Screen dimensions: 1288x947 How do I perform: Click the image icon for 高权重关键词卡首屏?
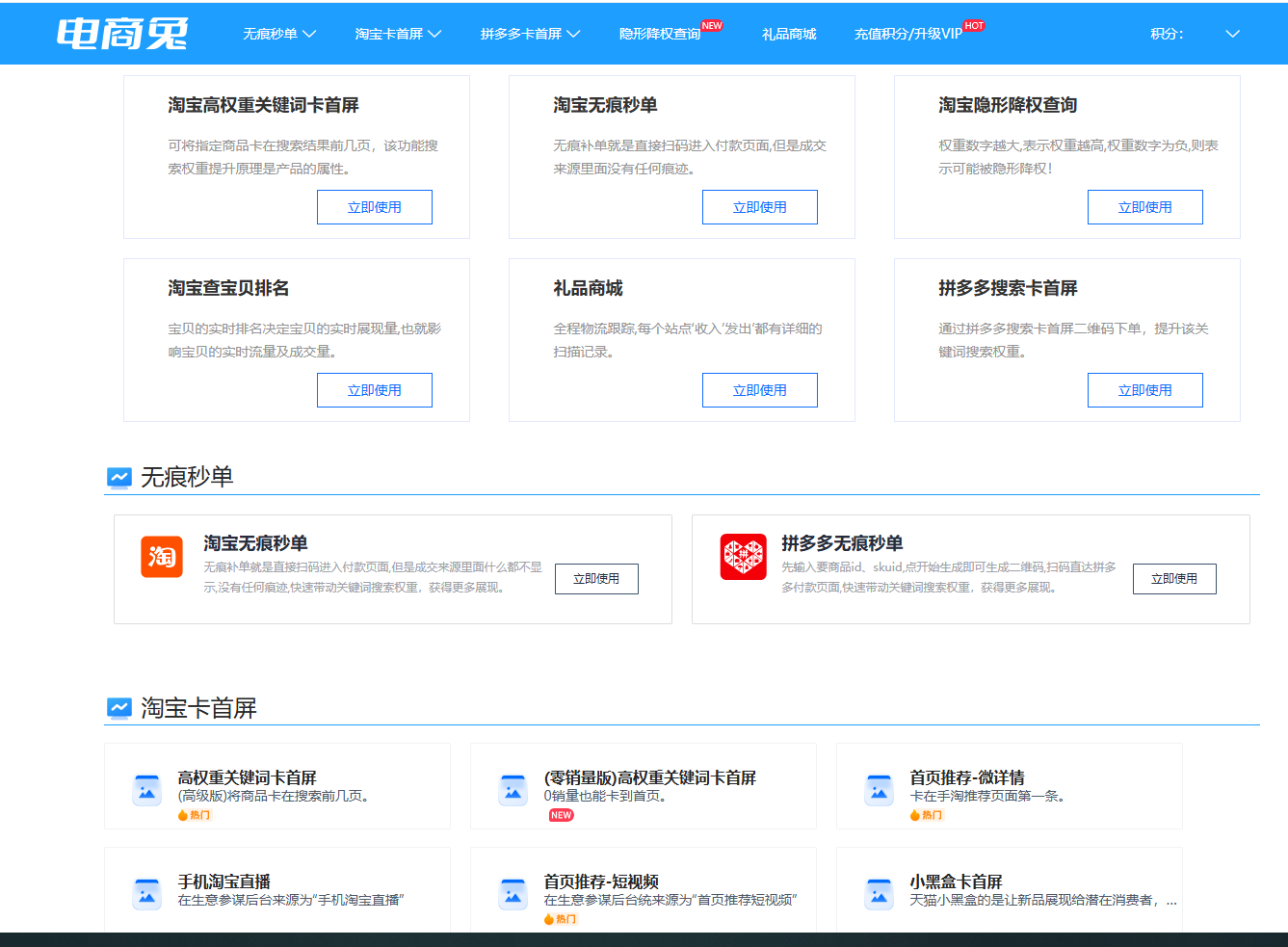pyautogui.click(x=146, y=790)
